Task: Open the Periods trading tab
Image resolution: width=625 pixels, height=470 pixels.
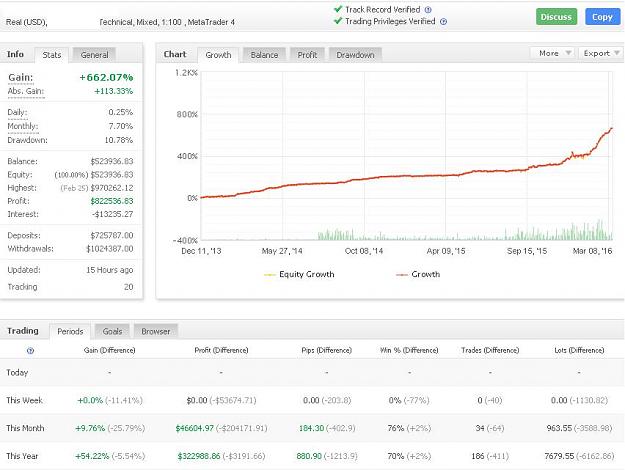Action: (x=70, y=331)
